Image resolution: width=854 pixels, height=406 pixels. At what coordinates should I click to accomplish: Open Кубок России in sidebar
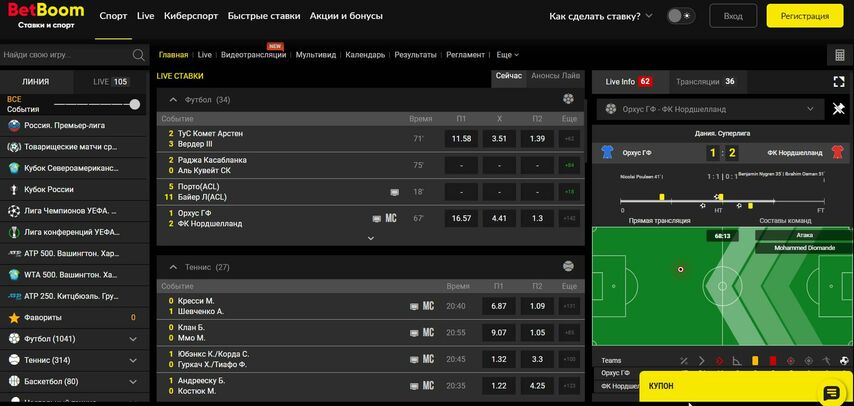coord(75,189)
